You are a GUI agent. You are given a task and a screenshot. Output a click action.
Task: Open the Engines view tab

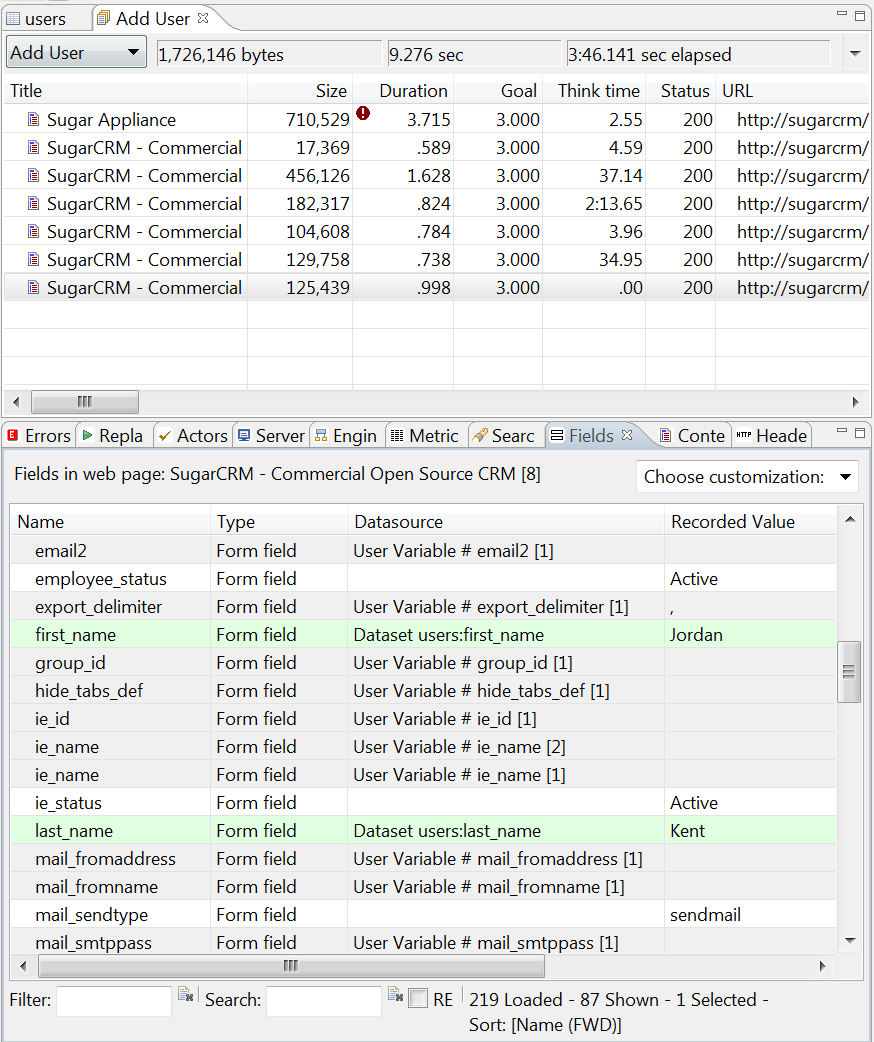click(x=346, y=435)
